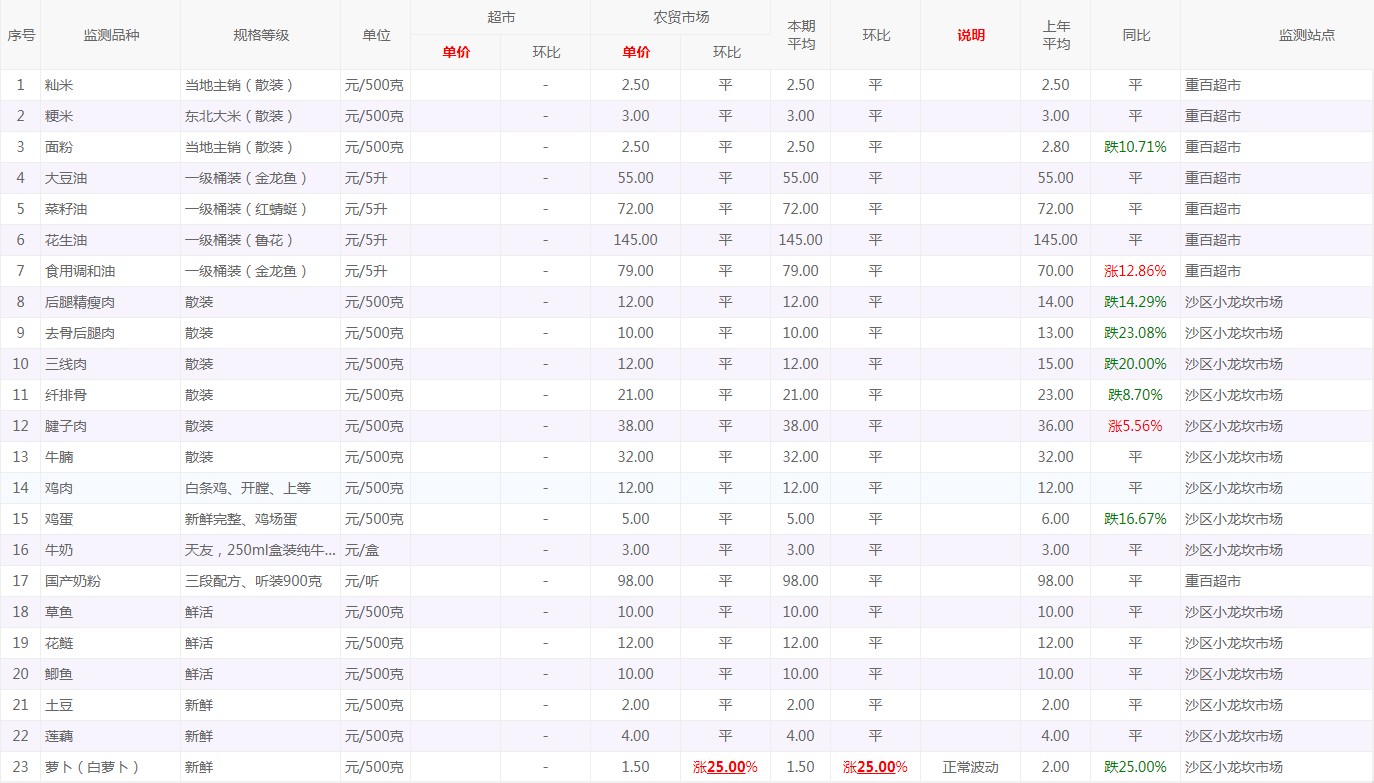Click the red 说明 column header

(970, 35)
